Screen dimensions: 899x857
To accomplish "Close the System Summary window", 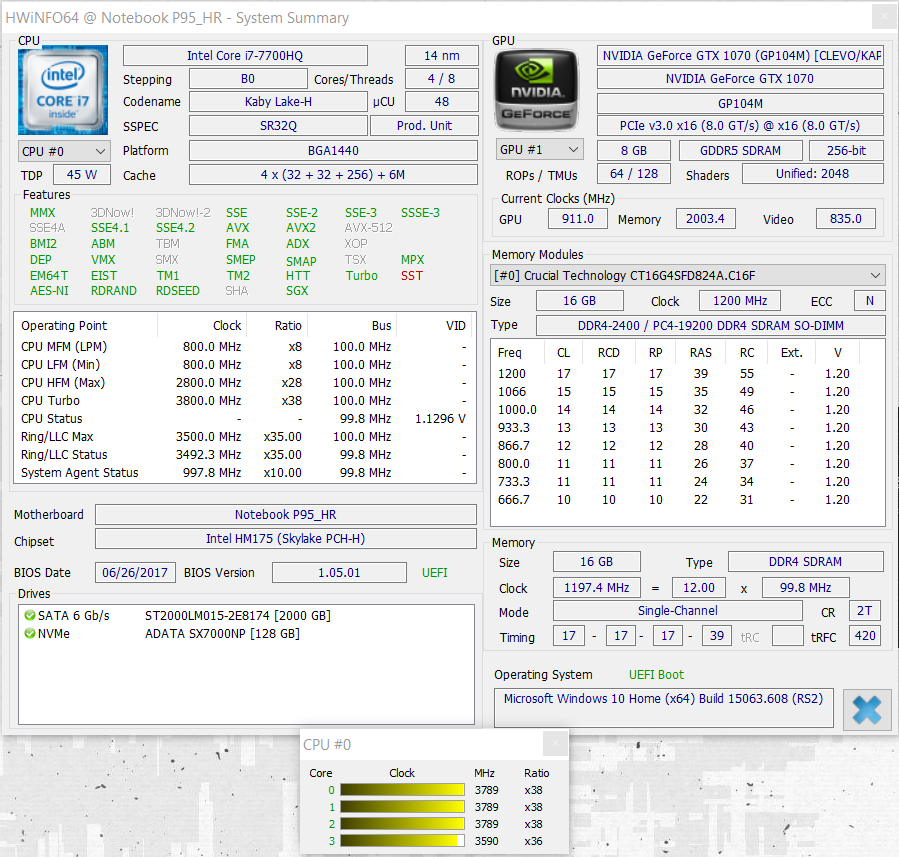I will tap(884, 17).
